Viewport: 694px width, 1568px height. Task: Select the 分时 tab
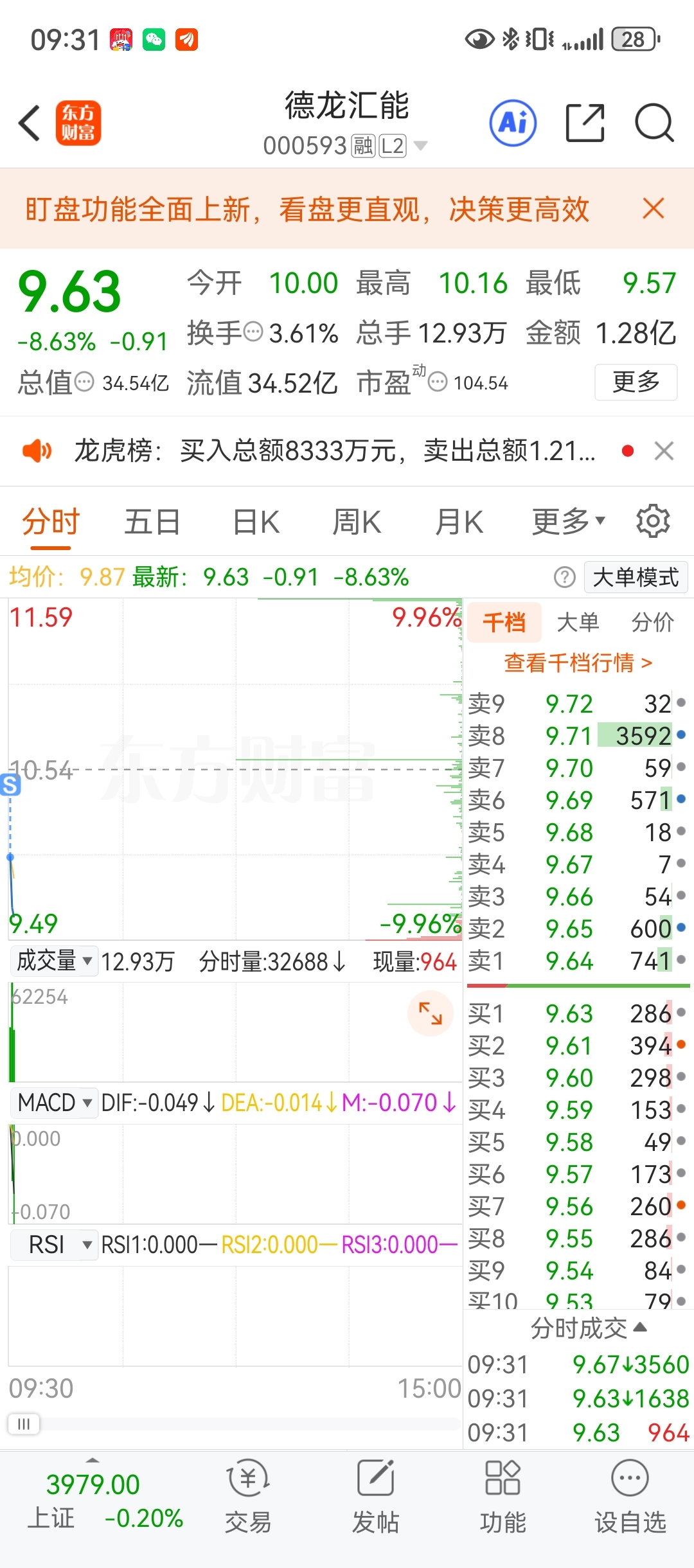50,521
